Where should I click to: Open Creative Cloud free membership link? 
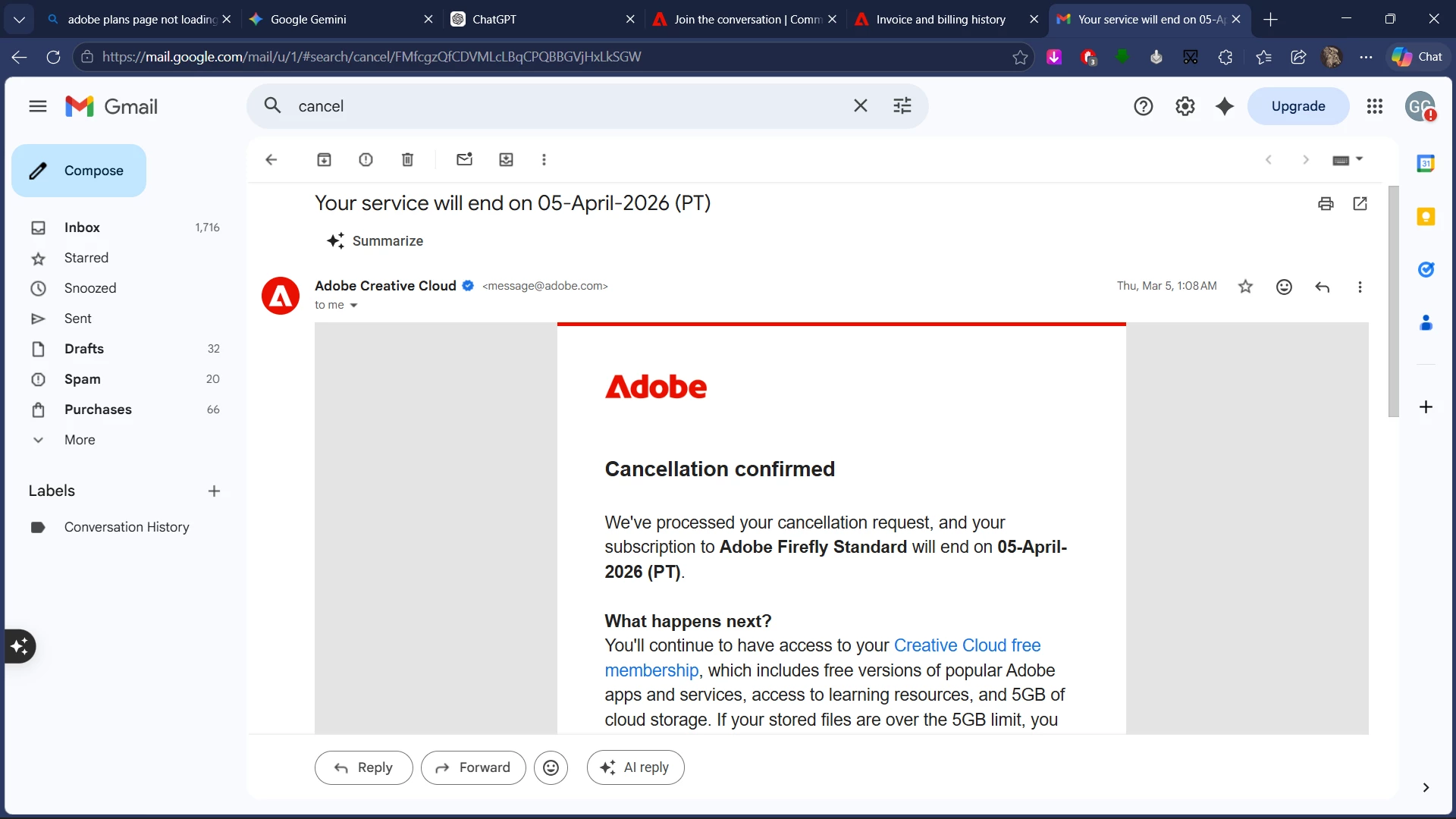pos(966,645)
